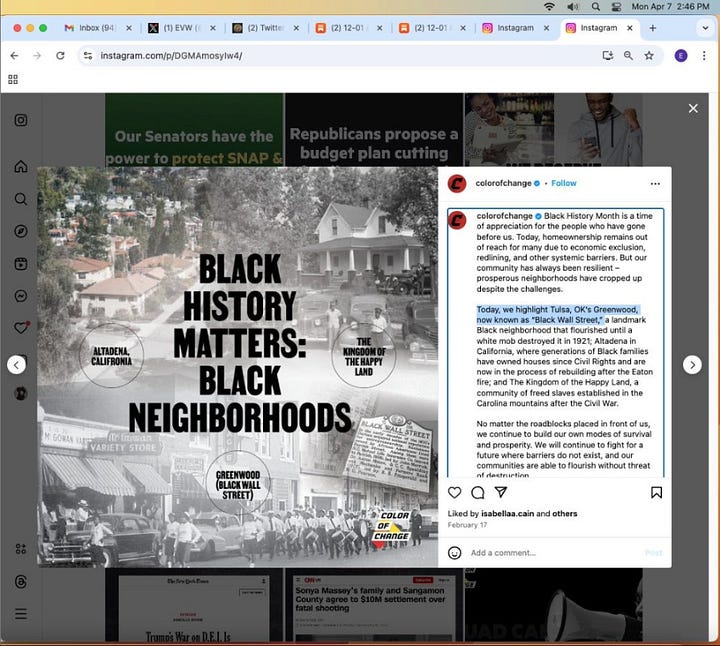The width and height of the screenshot is (720, 646).
Task: Open Messenger icon in sidebar
Action: tap(21, 296)
